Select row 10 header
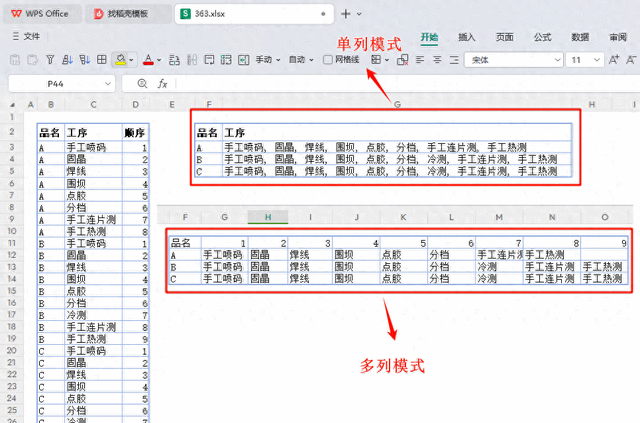The width and height of the screenshot is (640, 423). click(12, 231)
